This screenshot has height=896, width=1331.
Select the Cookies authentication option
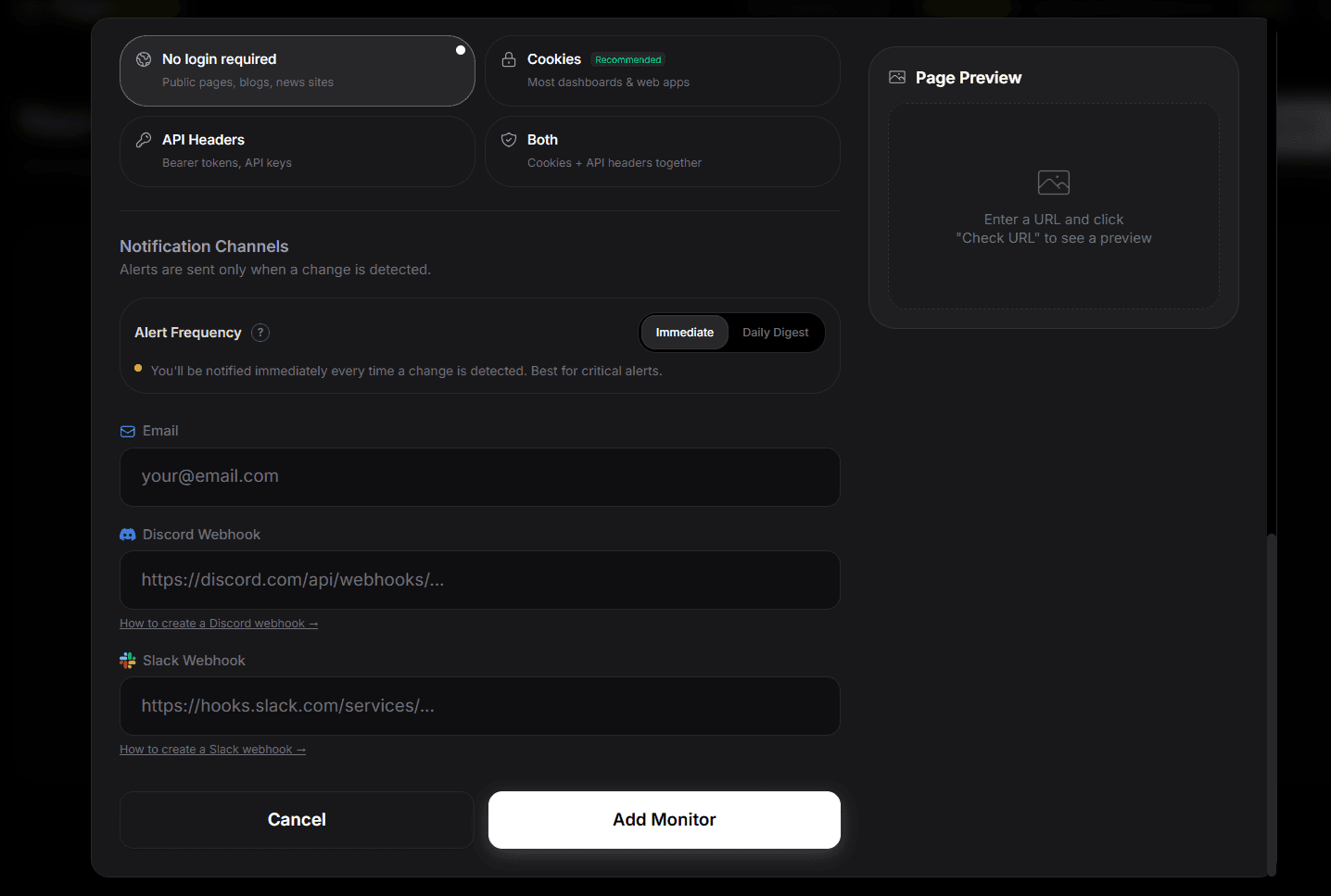[662, 70]
